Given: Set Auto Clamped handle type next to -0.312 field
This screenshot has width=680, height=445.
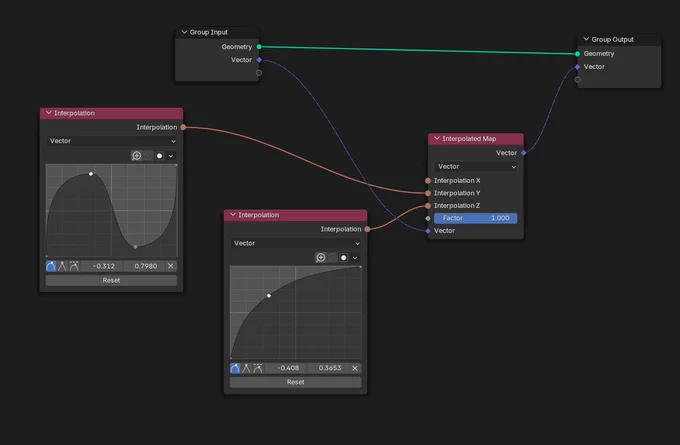Looking at the screenshot, I should (x=74, y=266).
